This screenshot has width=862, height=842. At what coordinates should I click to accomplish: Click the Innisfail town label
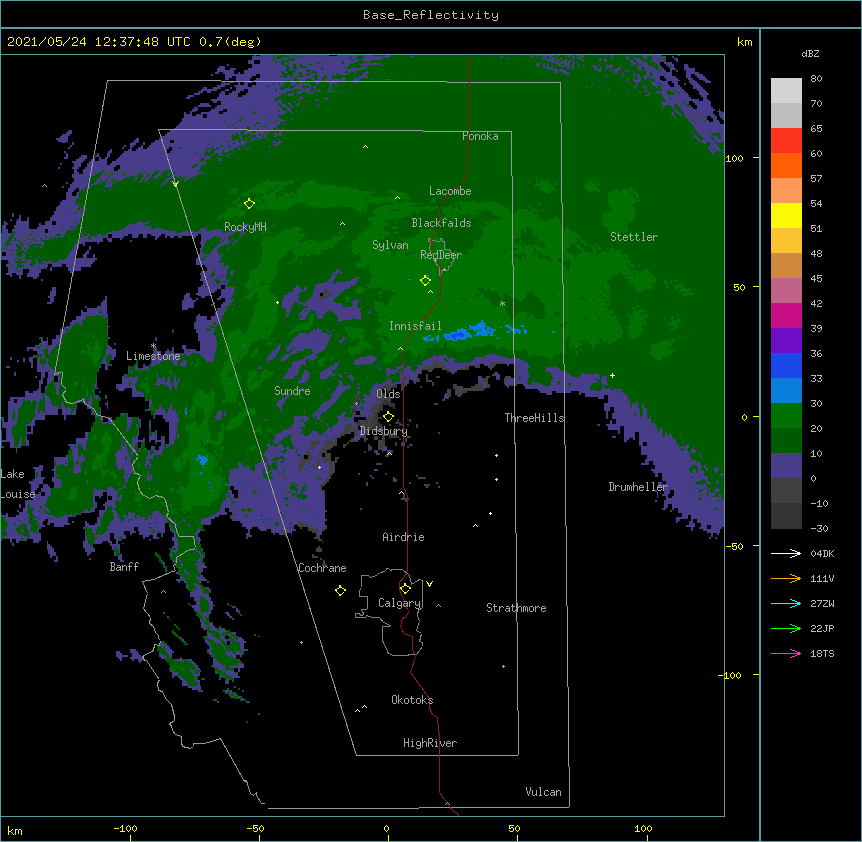(415, 326)
